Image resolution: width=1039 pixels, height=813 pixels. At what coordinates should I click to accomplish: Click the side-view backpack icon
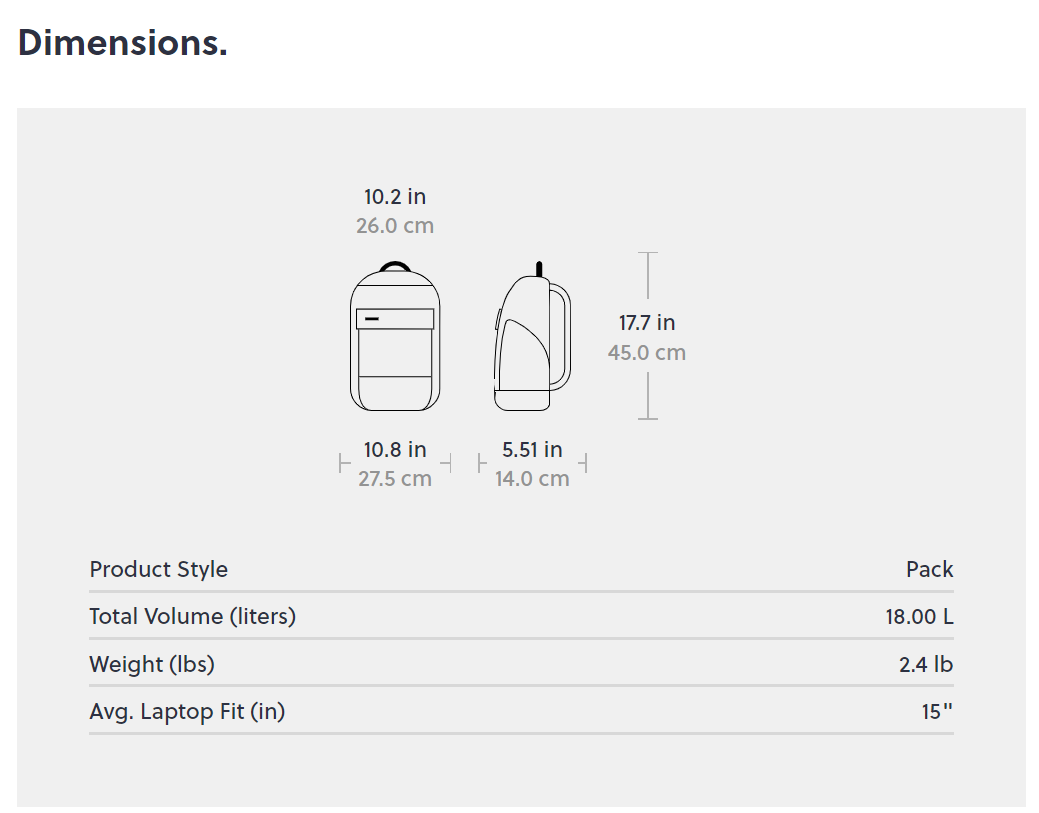[x=532, y=336]
